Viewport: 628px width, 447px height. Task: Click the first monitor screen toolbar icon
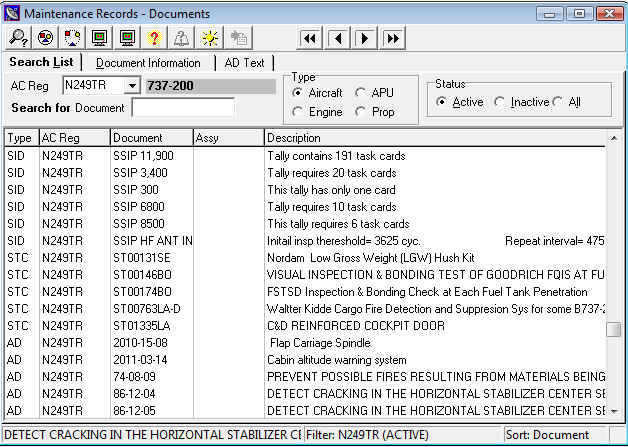click(100, 38)
